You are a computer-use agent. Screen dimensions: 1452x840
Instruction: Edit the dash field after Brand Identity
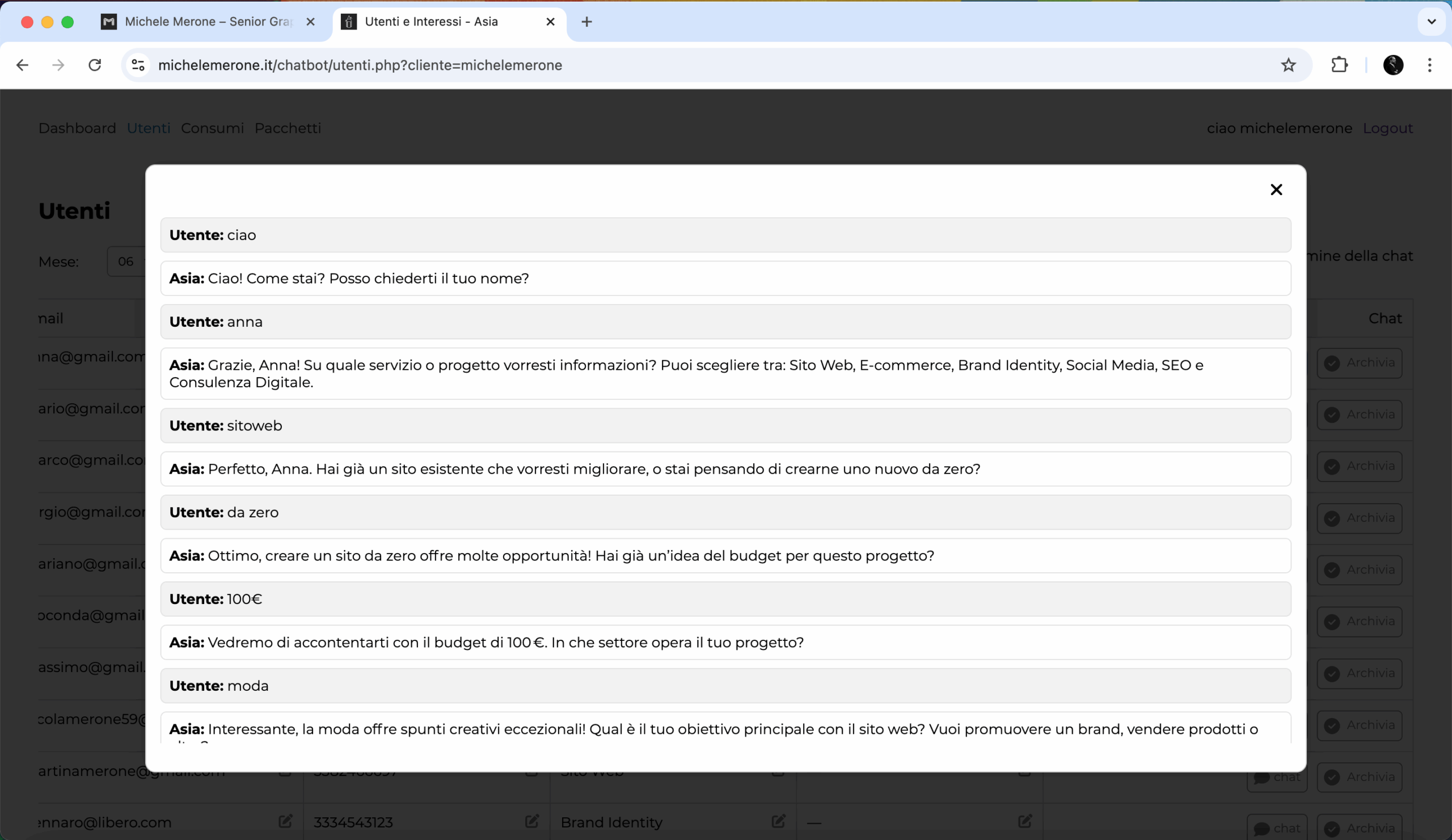(x=1024, y=821)
